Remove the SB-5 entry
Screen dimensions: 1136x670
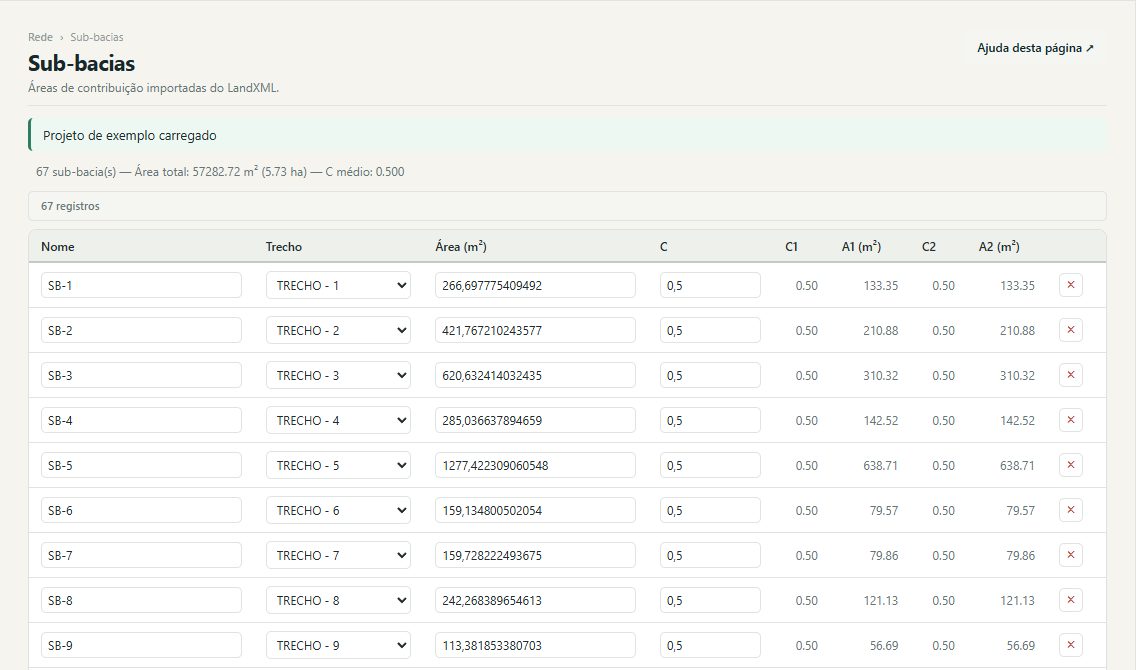pos(1070,465)
